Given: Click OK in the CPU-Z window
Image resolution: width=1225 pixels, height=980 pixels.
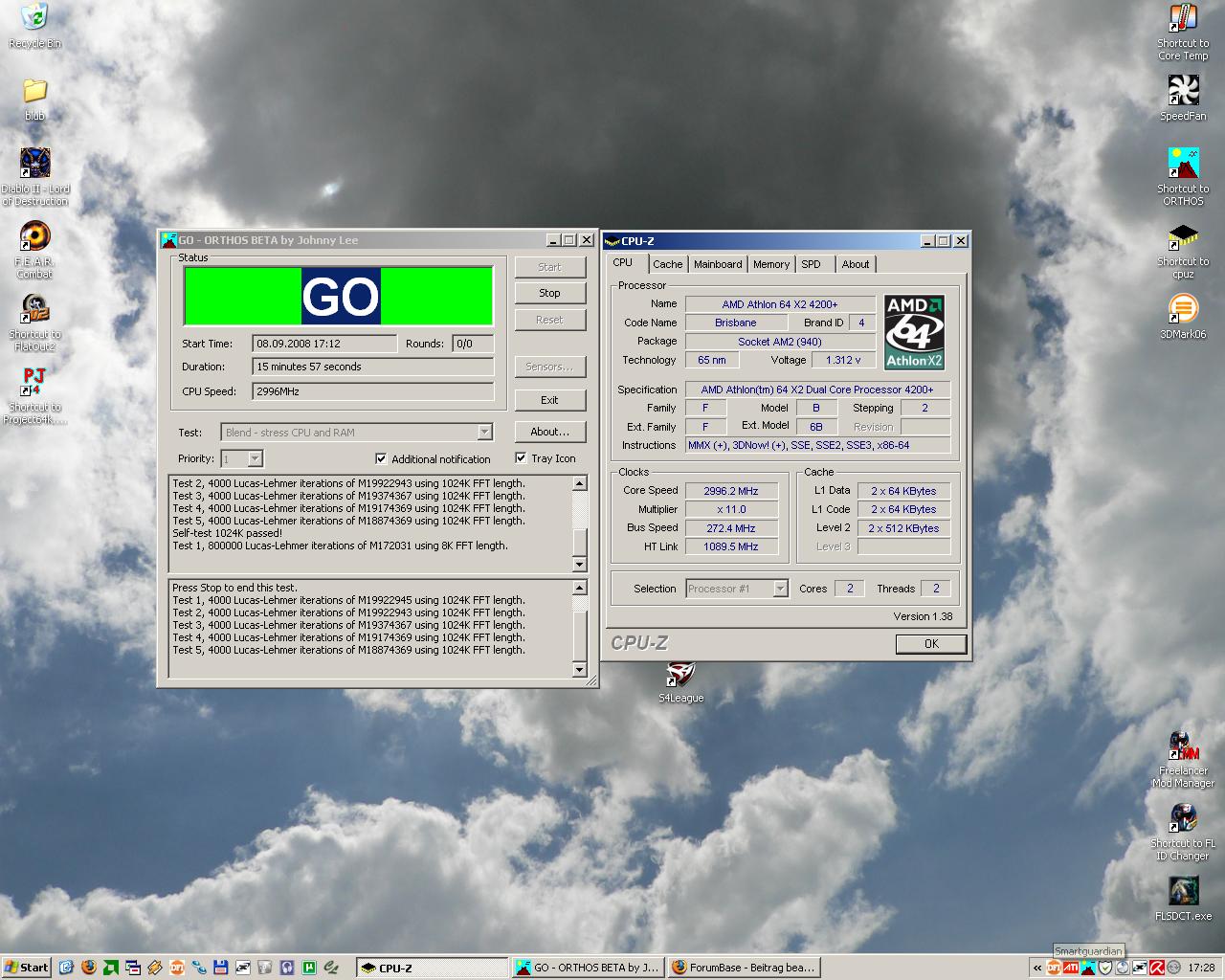Looking at the screenshot, I should (x=931, y=644).
